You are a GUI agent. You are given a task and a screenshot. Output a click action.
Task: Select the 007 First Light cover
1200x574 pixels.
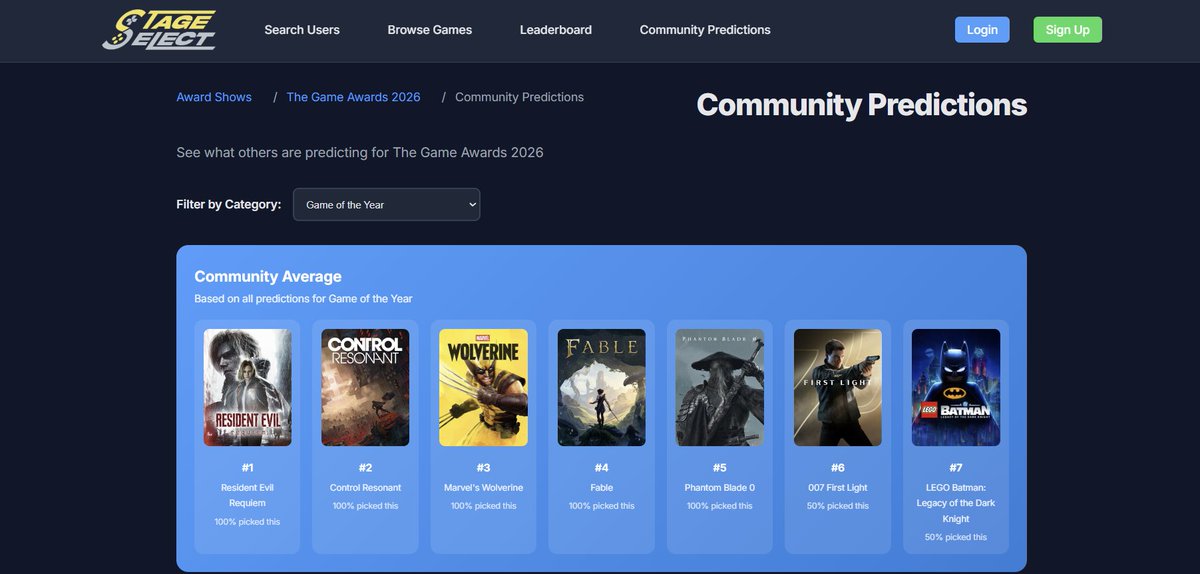(x=838, y=387)
